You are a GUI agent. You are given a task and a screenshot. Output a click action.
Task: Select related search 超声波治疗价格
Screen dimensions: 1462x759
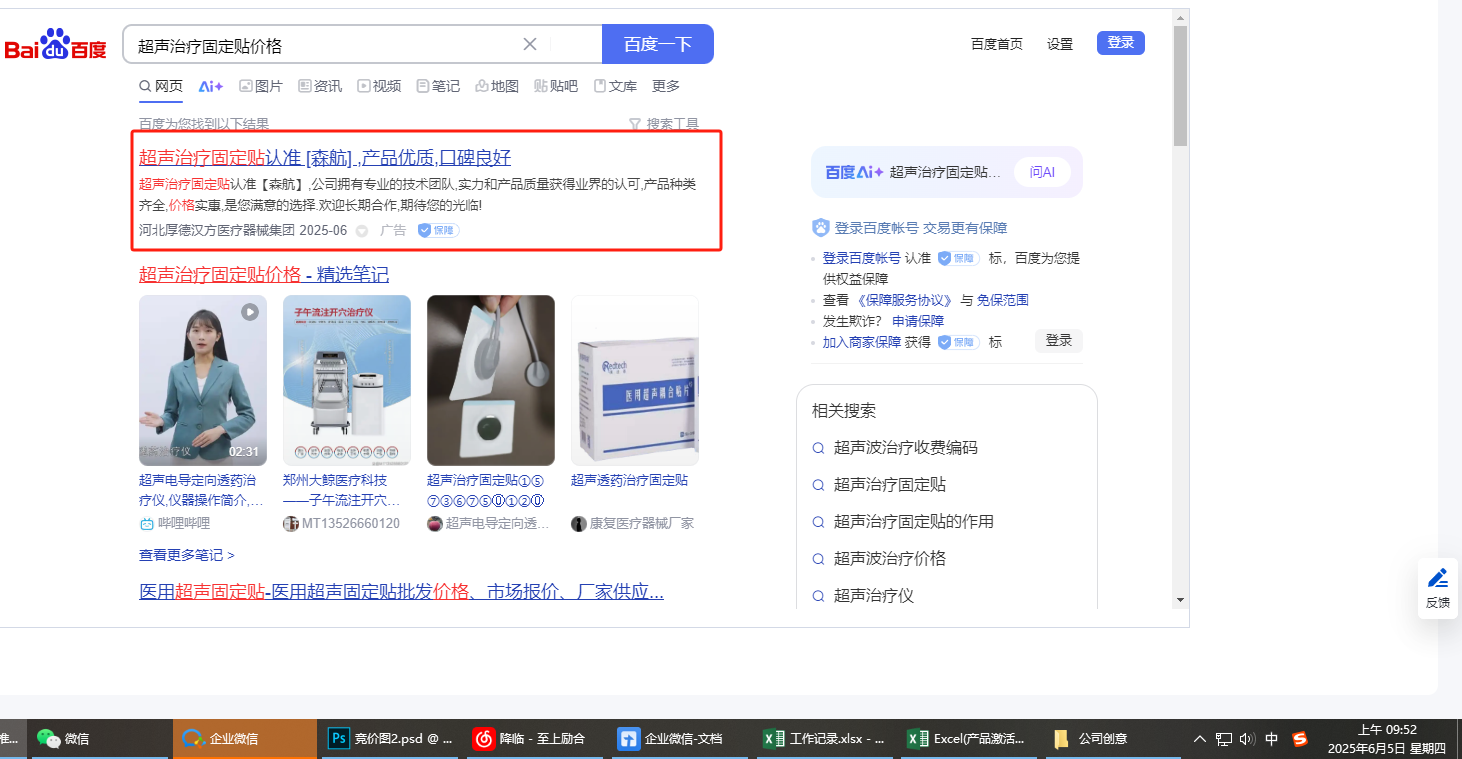pos(890,559)
